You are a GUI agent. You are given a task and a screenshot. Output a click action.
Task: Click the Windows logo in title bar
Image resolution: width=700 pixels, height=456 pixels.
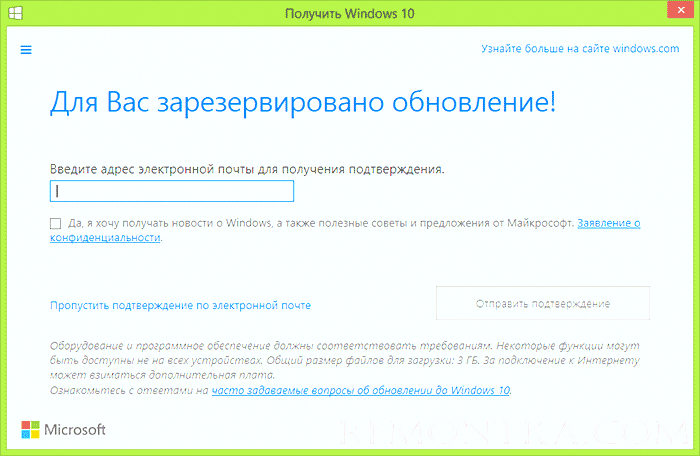coord(15,13)
